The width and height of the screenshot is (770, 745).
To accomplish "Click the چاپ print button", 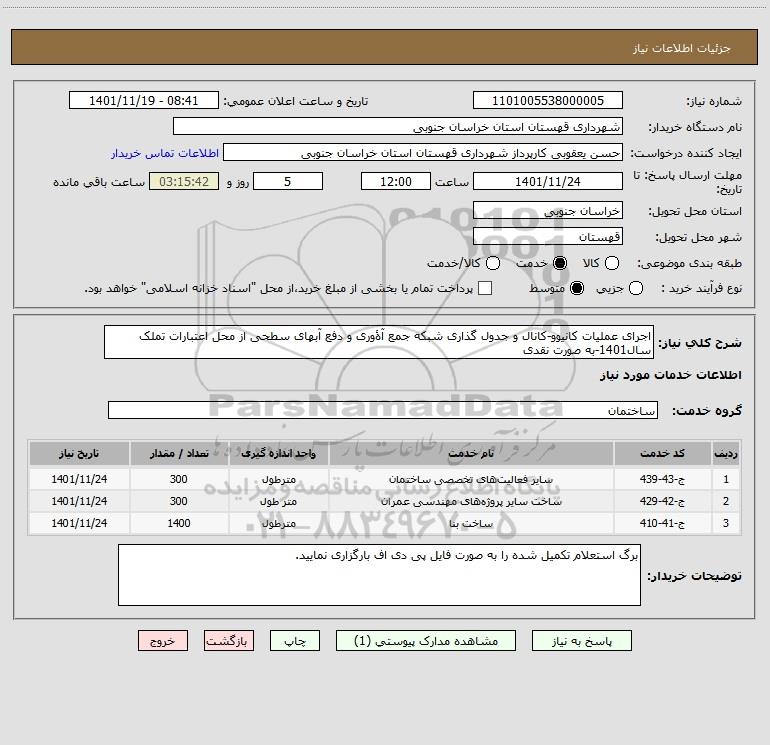I will point(295,641).
